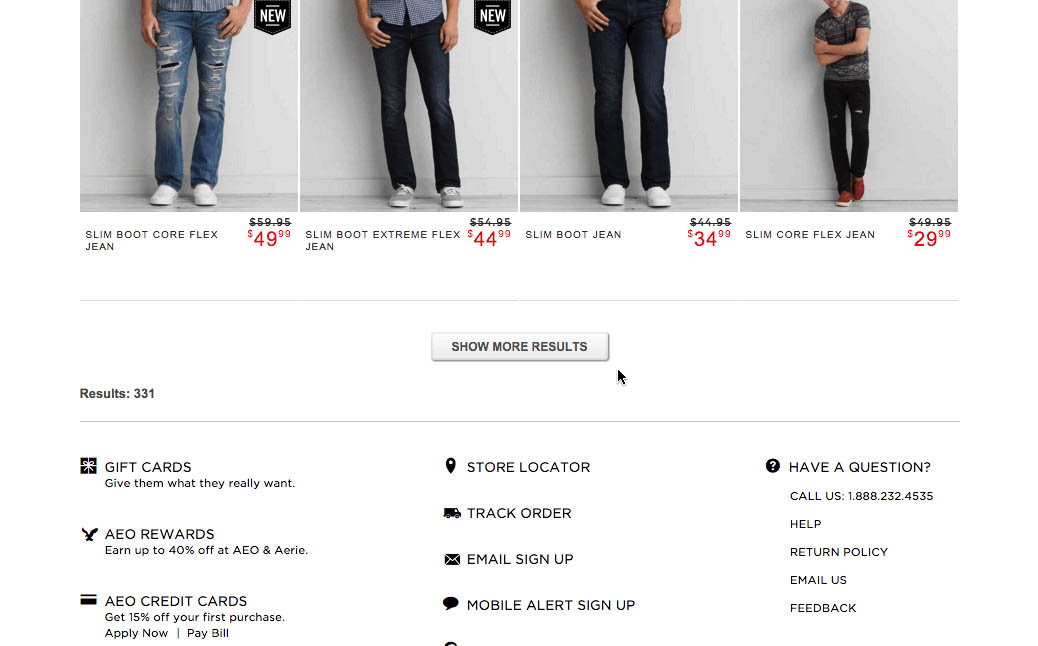Click the mobile alert speech bubble icon
The image size is (1038, 646).
[451, 604]
